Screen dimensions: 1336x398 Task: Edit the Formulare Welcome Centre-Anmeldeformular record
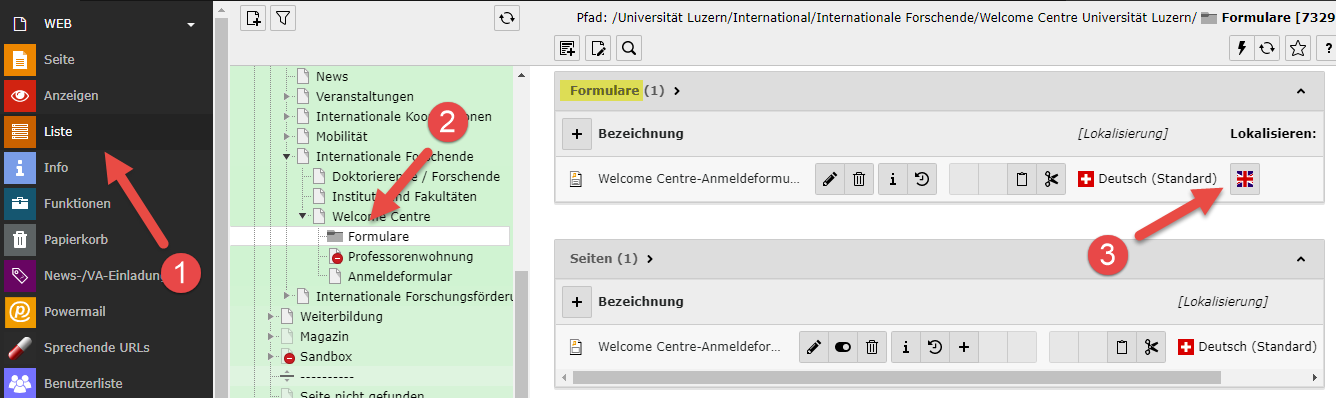830,180
